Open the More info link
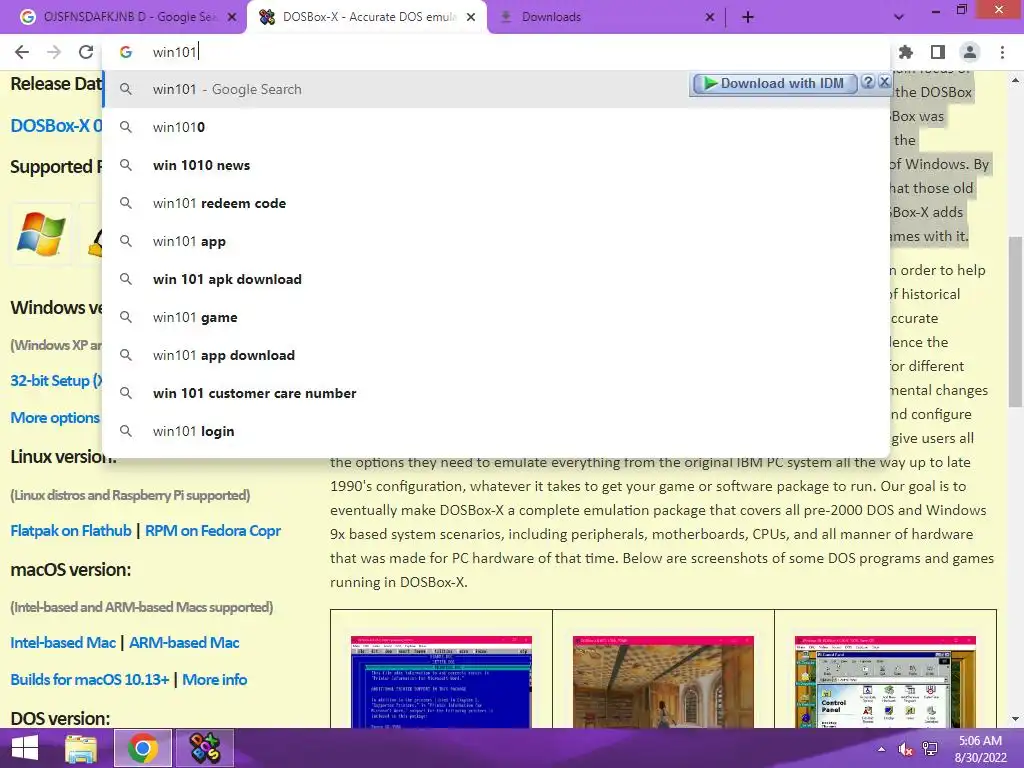Viewport: 1024px width, 768px height. point(214,680)
